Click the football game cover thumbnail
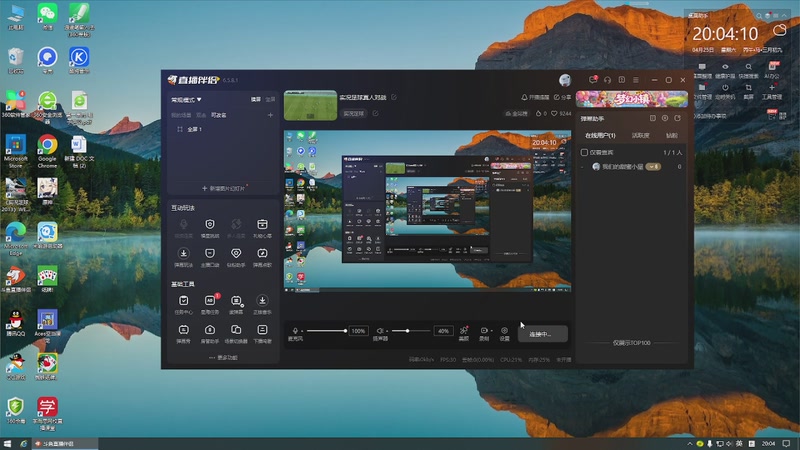 tap(310, 106)
